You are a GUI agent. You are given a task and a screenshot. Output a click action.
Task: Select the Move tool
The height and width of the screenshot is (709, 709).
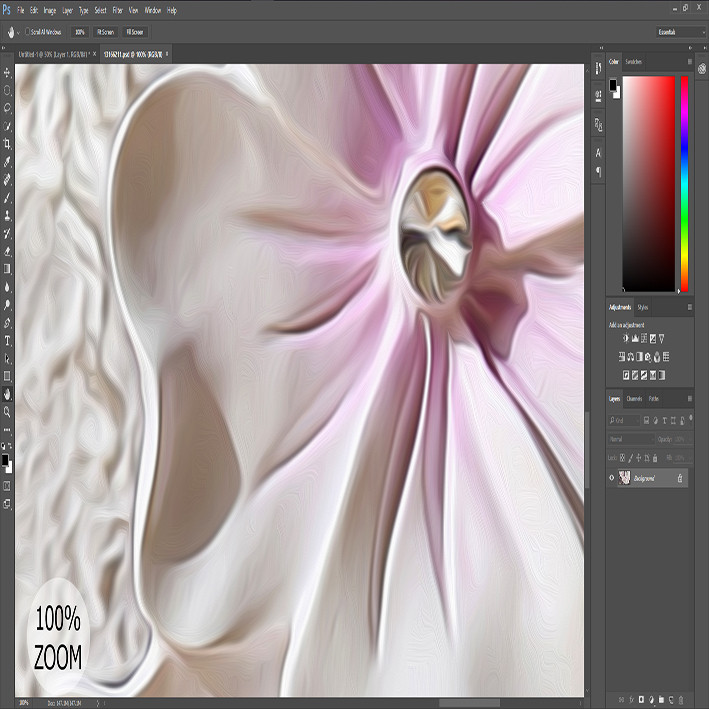(x=7, y=73)
